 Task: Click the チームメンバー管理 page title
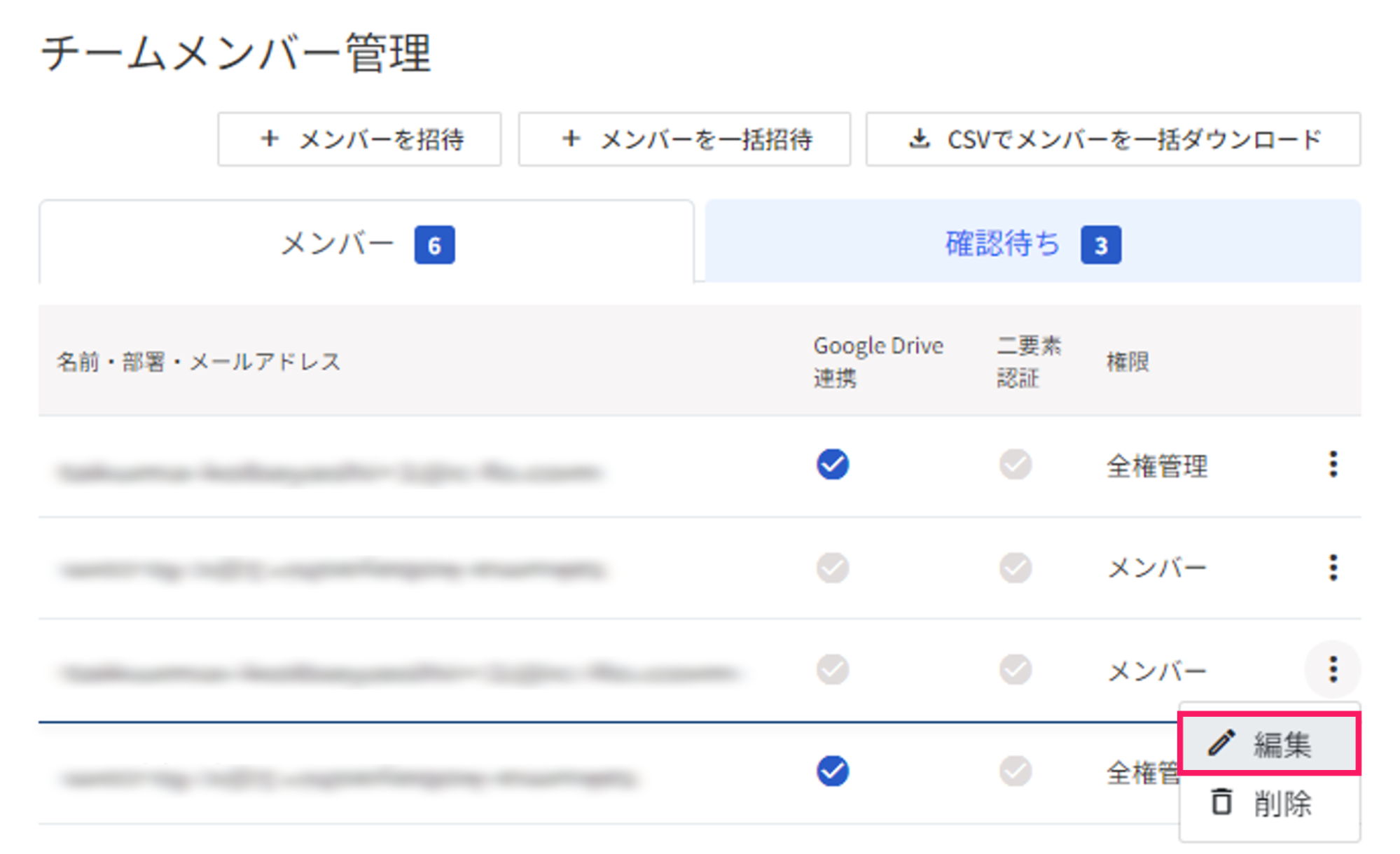coord(236,53)
